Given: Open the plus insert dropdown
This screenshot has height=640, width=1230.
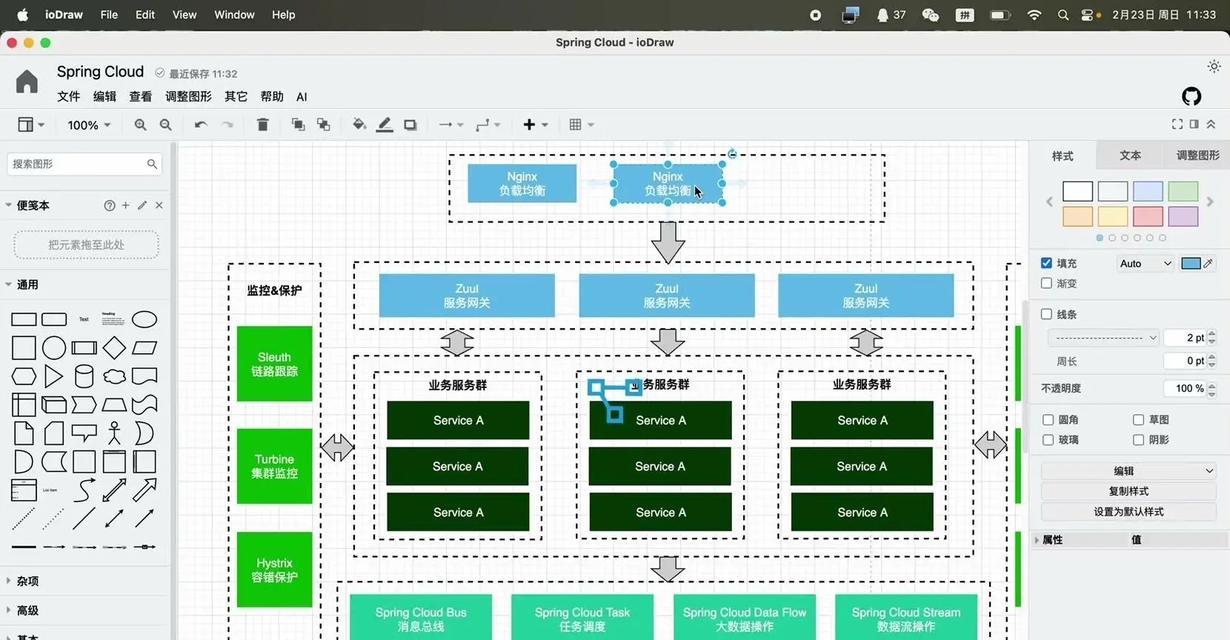Looking at the screenshot, I should (535, 125).
